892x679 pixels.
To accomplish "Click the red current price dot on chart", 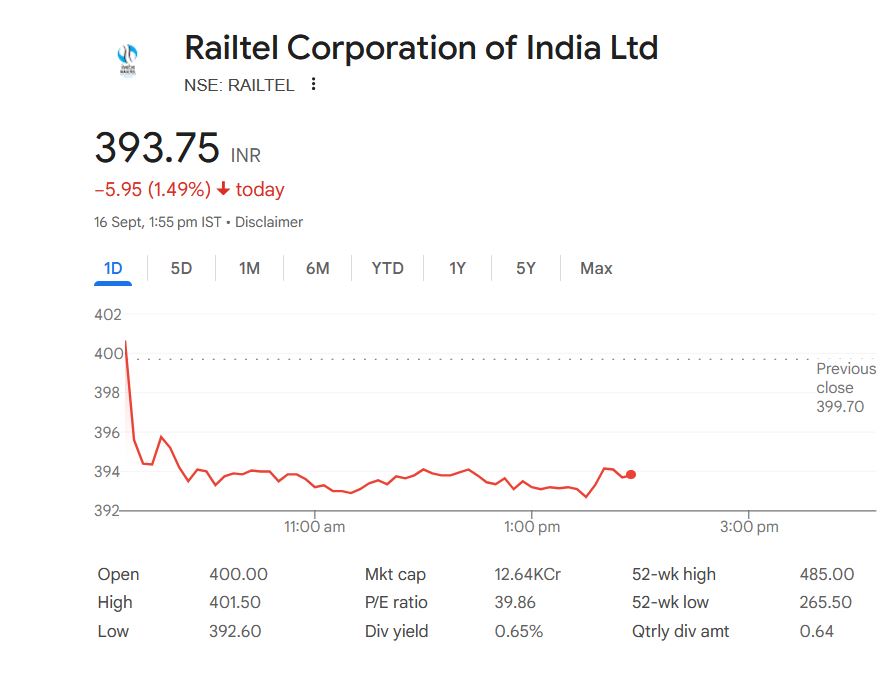I will click(x=630, y=474).
